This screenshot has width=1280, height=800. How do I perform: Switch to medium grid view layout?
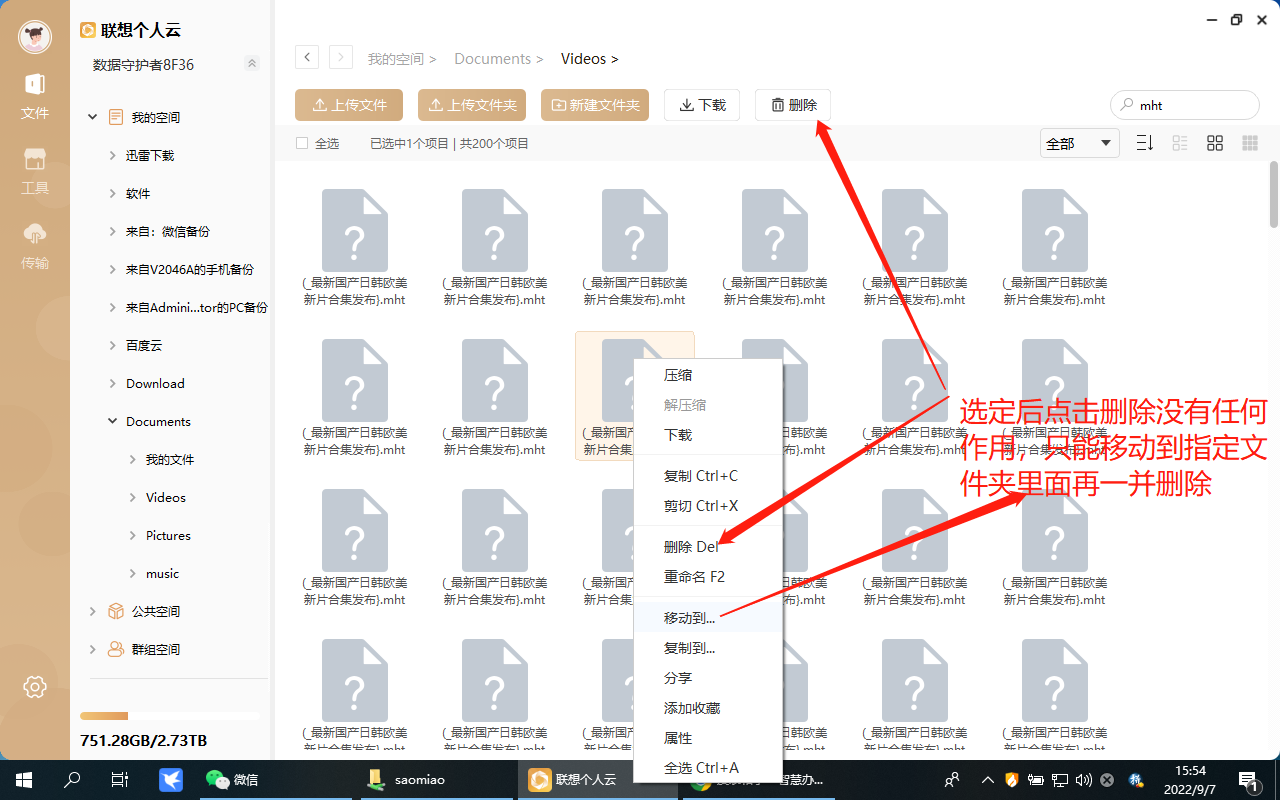[1215, 143]
